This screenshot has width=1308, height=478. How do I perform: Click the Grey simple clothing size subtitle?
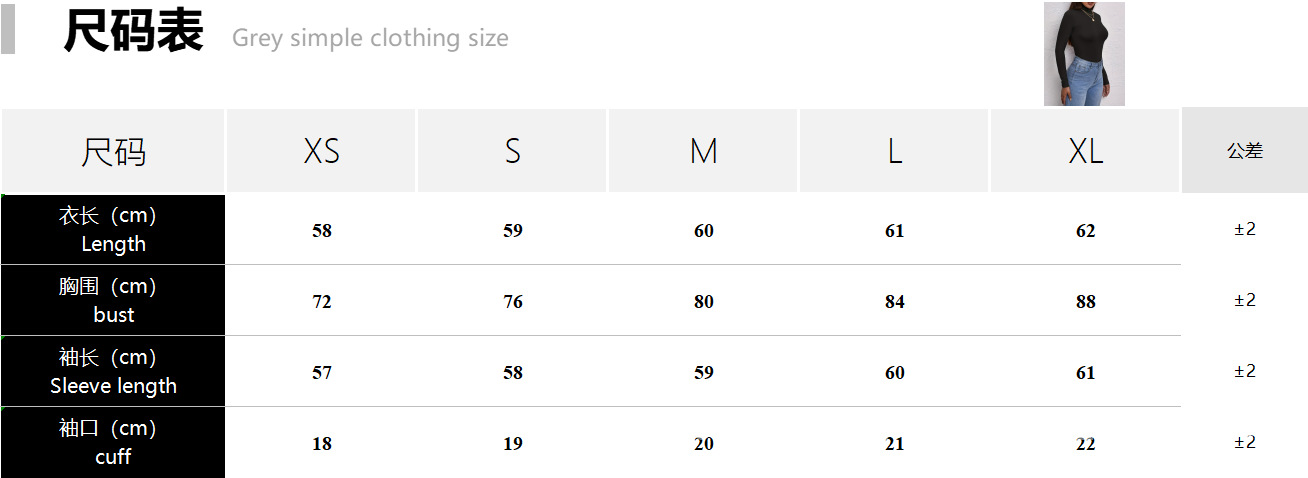(370, 38)
